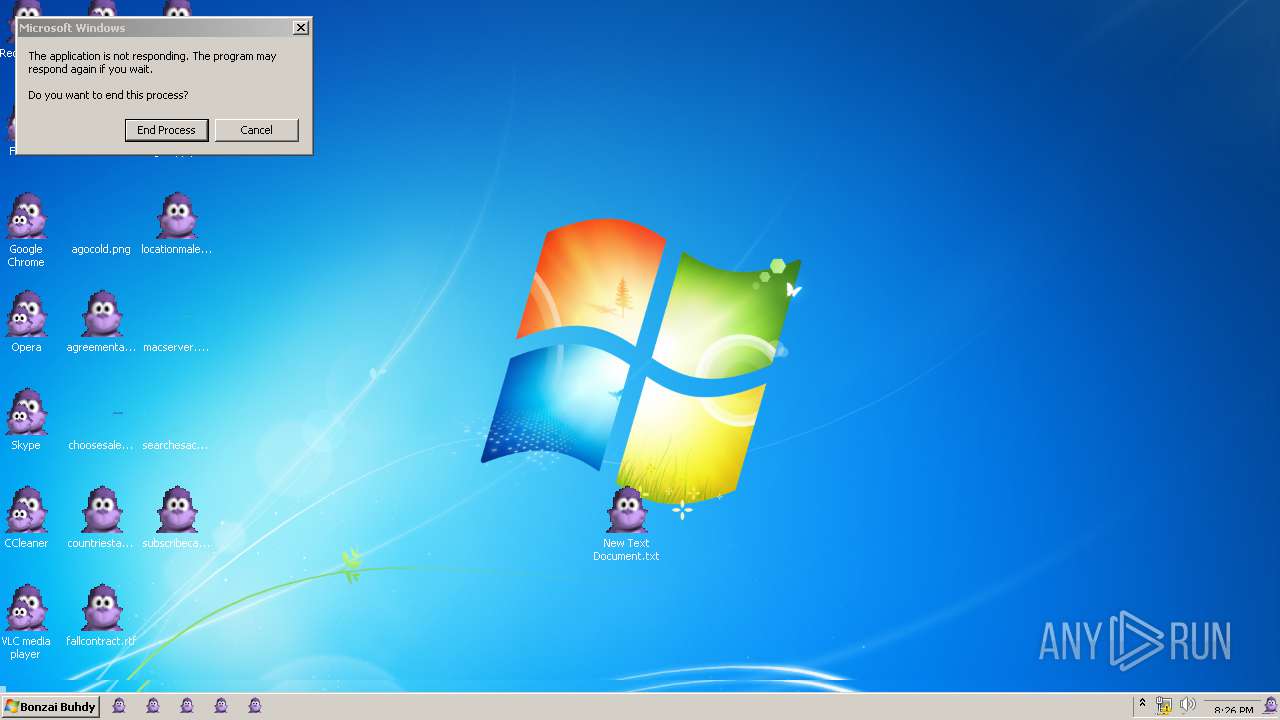Click the agocold.png file label

point(101,249)
